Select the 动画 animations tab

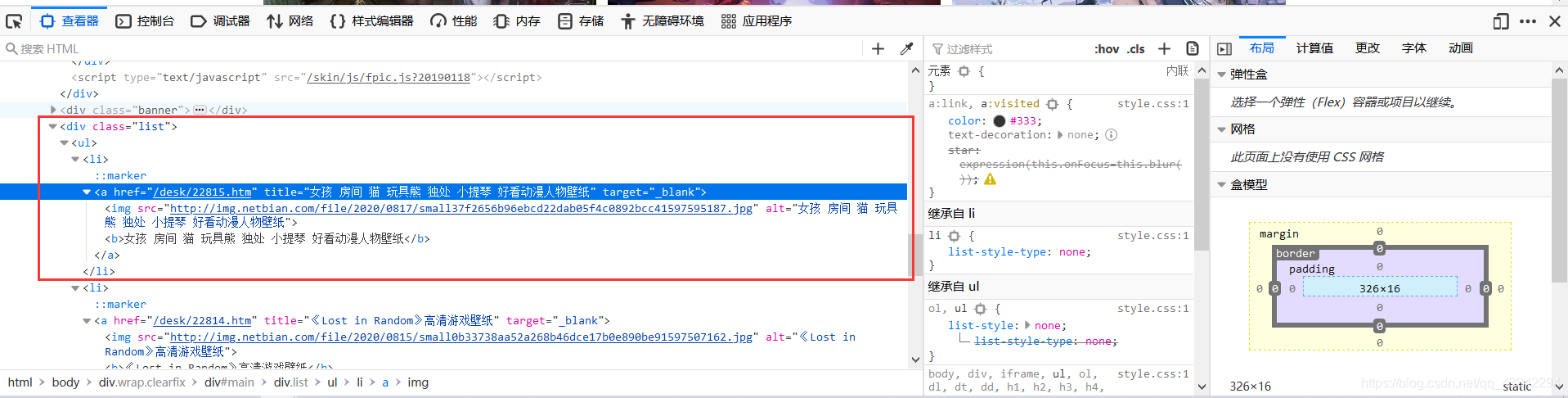[1460, 48]
